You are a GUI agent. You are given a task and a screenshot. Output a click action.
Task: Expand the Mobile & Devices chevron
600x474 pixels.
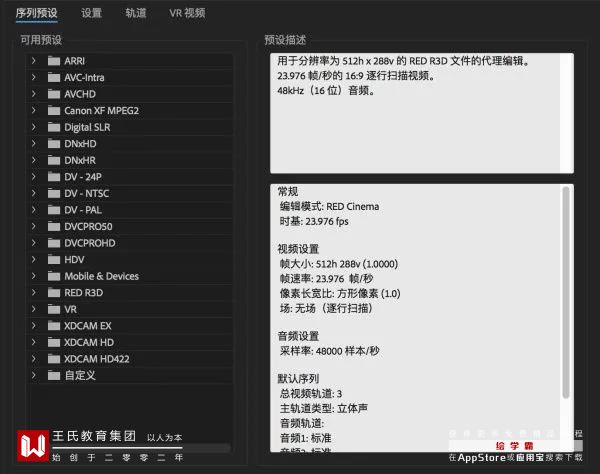34,276
